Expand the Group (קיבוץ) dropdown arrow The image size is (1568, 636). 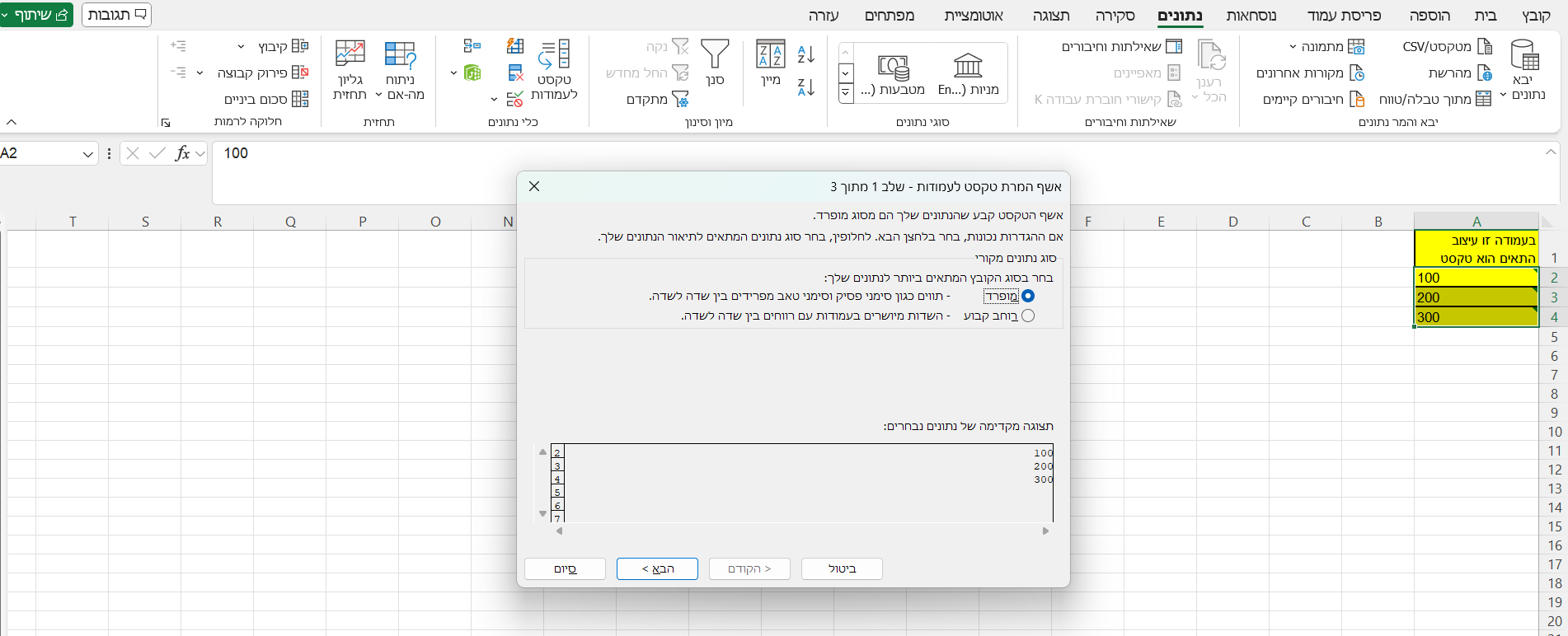pos(241,46)
